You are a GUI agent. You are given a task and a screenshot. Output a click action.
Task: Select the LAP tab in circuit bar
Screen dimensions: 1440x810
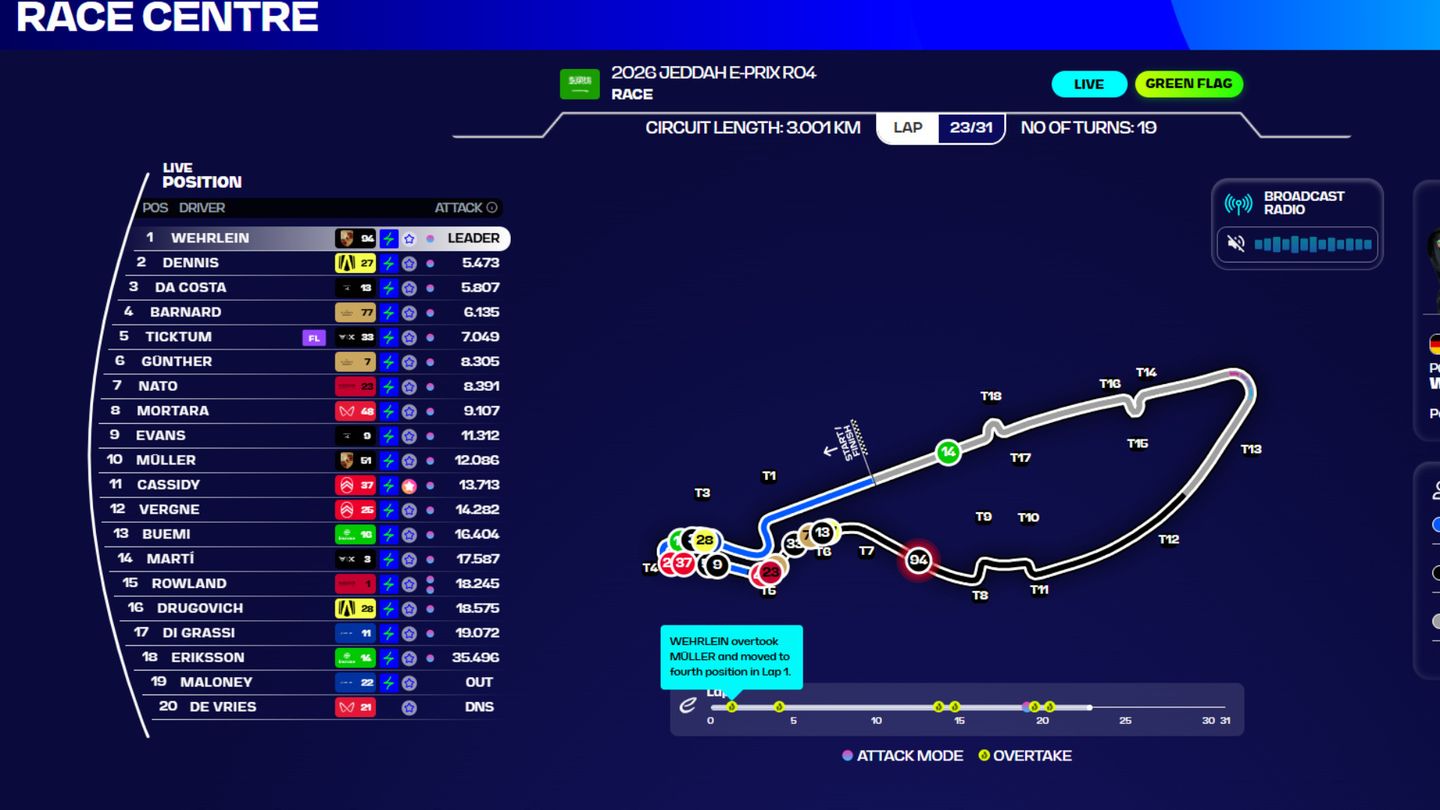pos(907,128)
